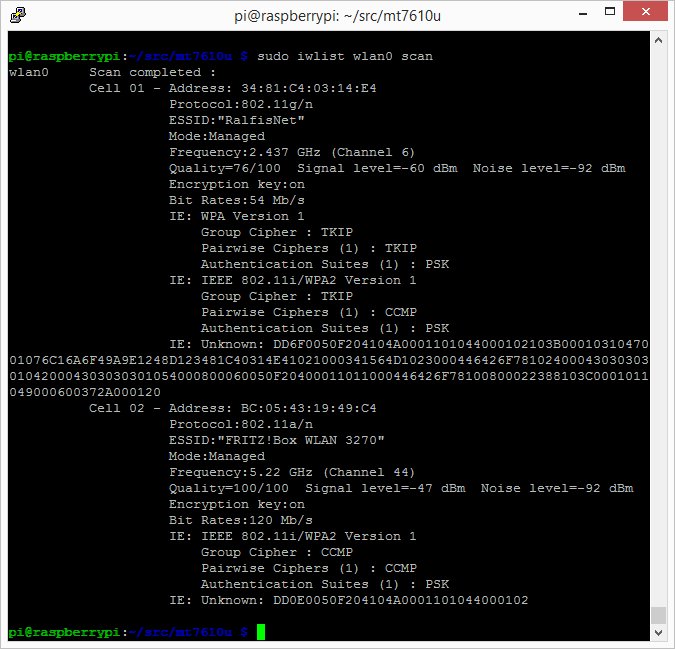Click 'Frequency:5.22 GHz (Channel 44)'
This screenshot has width=675, height=649.
292,472
